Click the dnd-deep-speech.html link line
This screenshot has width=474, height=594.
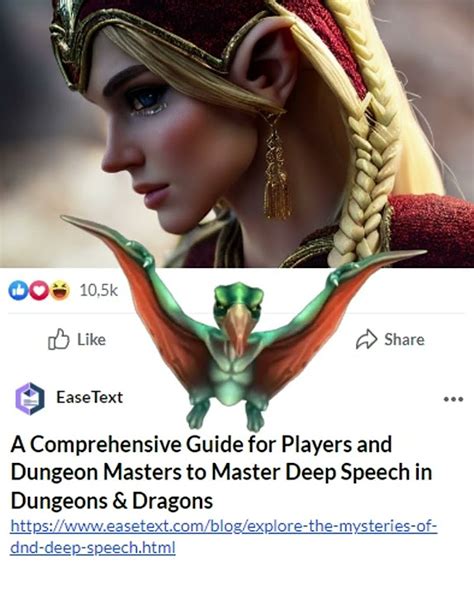(92, 548)
